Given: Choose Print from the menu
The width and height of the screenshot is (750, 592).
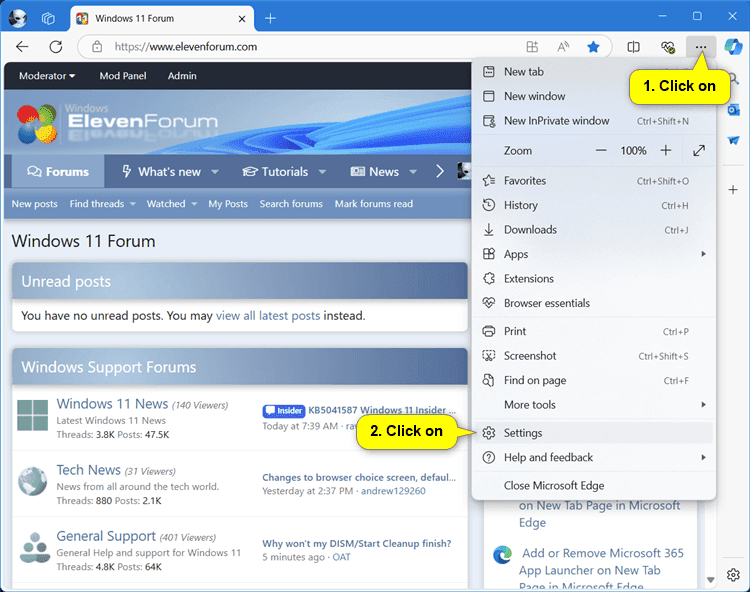Looking at the screenshot, I should click(594, 331).
